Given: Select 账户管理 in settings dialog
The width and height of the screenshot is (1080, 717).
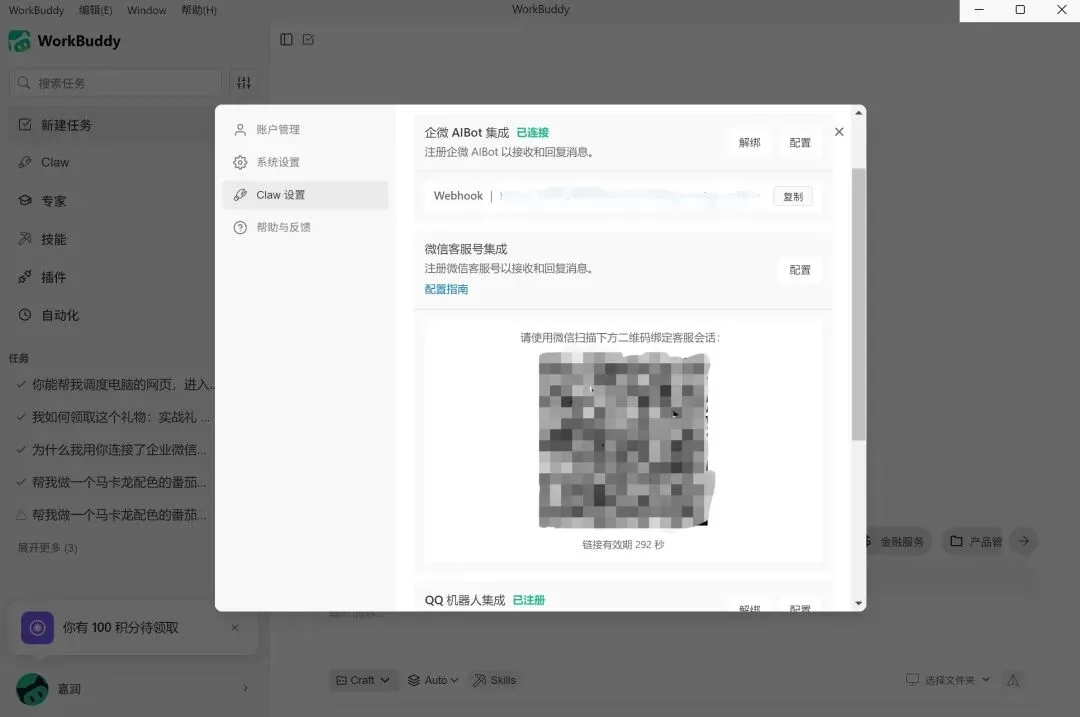Looking at the screenshot, I should 305,129.
